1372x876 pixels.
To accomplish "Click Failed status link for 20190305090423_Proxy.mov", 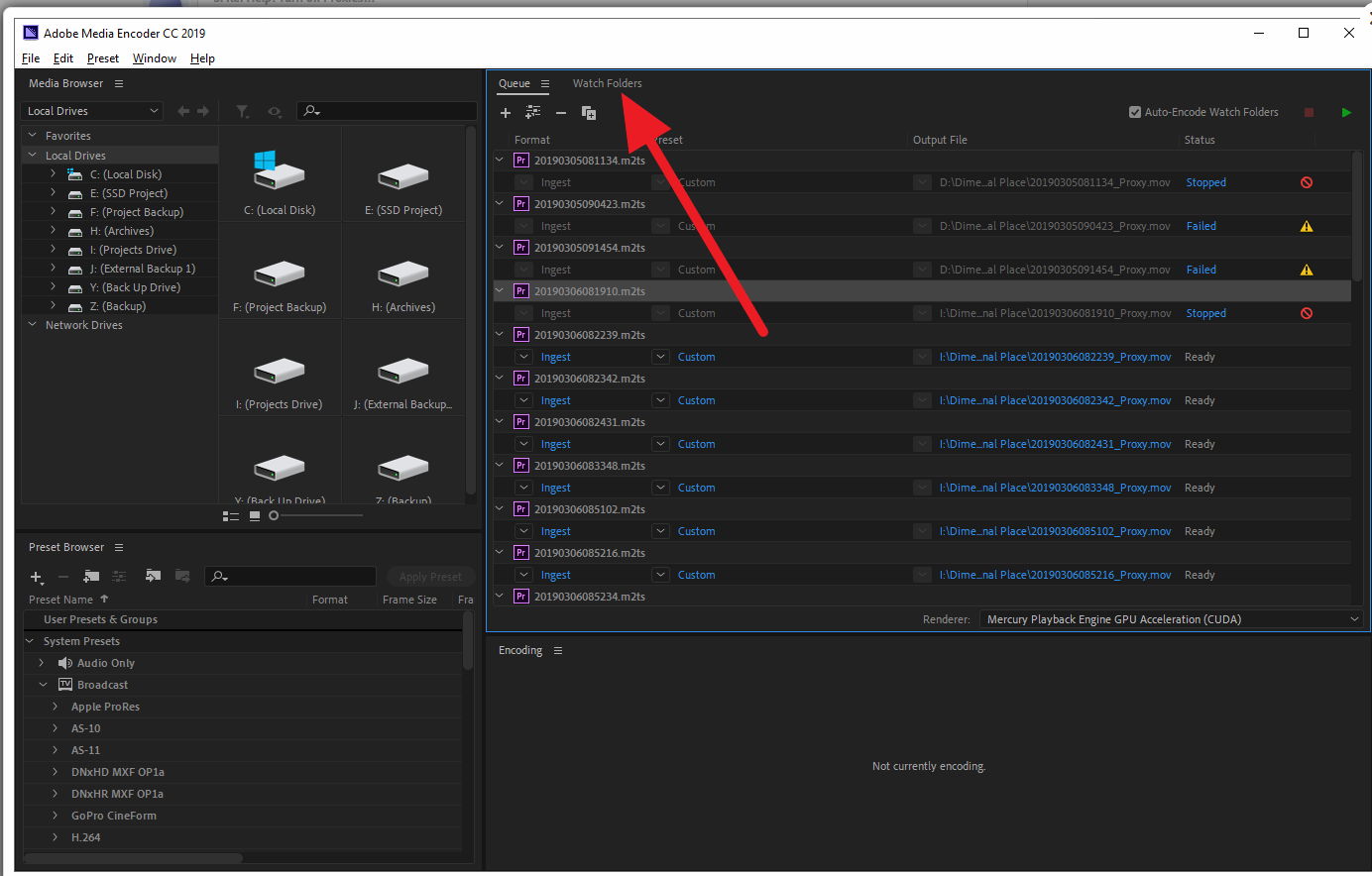I will point(1201,226).
